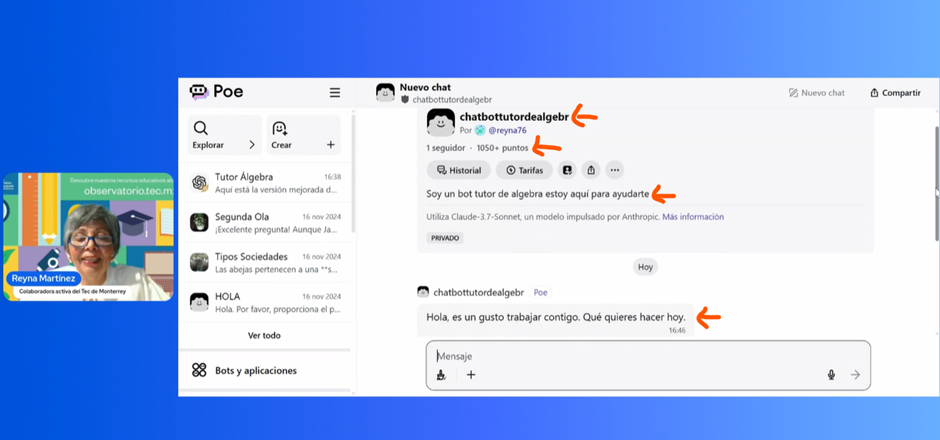The width and height of the screenshot is (940, 440).
Task: Open the Segunda Ola conversation
Action: pyautogui.click(x=265, y=222)
